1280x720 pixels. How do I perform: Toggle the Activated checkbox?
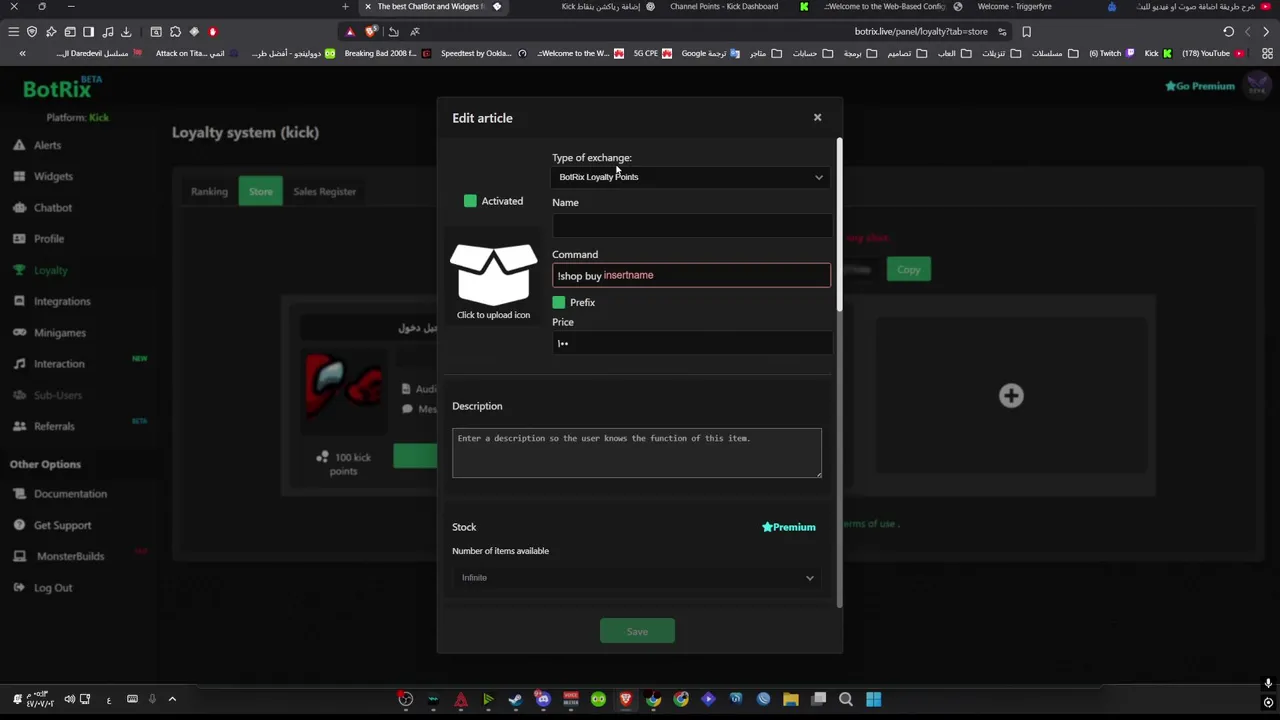click(470, 201)
